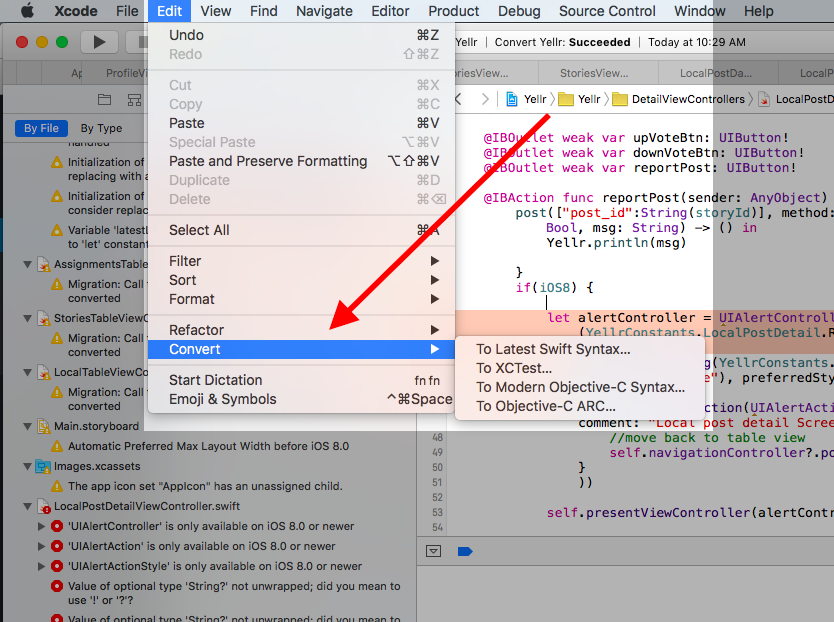Click the Yellr project icon in breadcrumb
This screenshot has height=622, width=834.
point(513,99)
